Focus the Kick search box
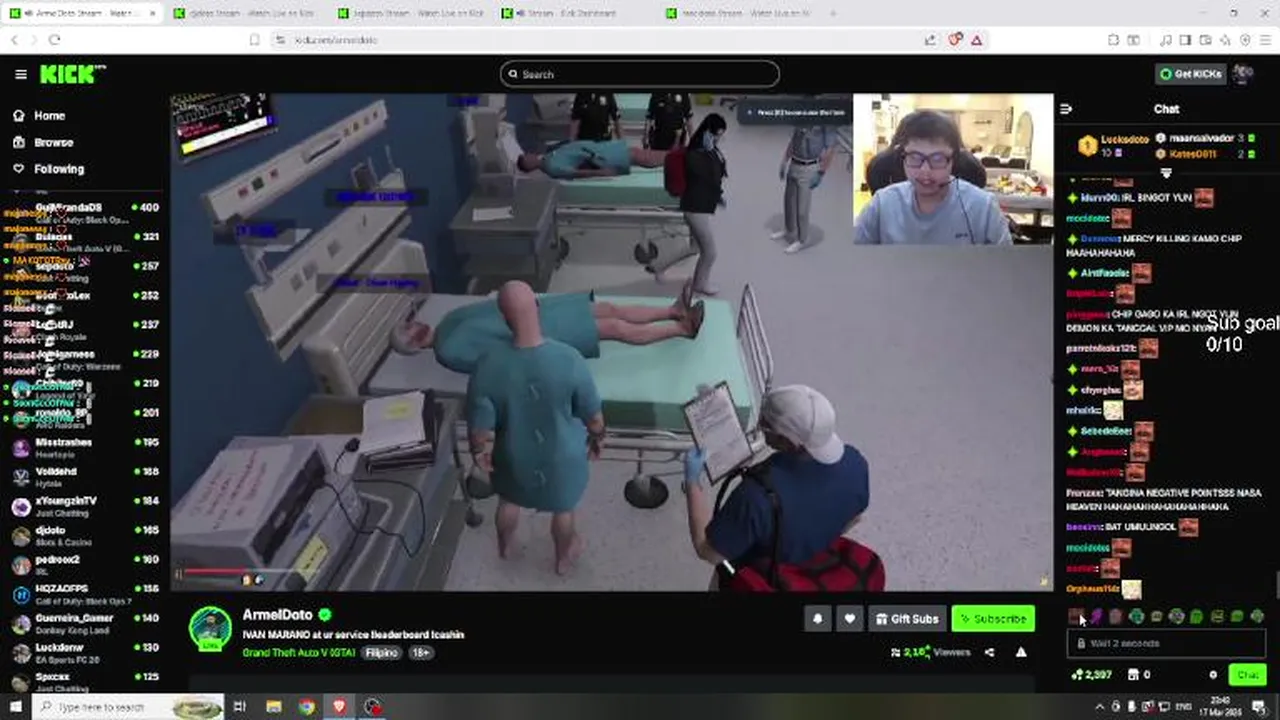This screenshot has height=720, width=1280. [640, 74]
